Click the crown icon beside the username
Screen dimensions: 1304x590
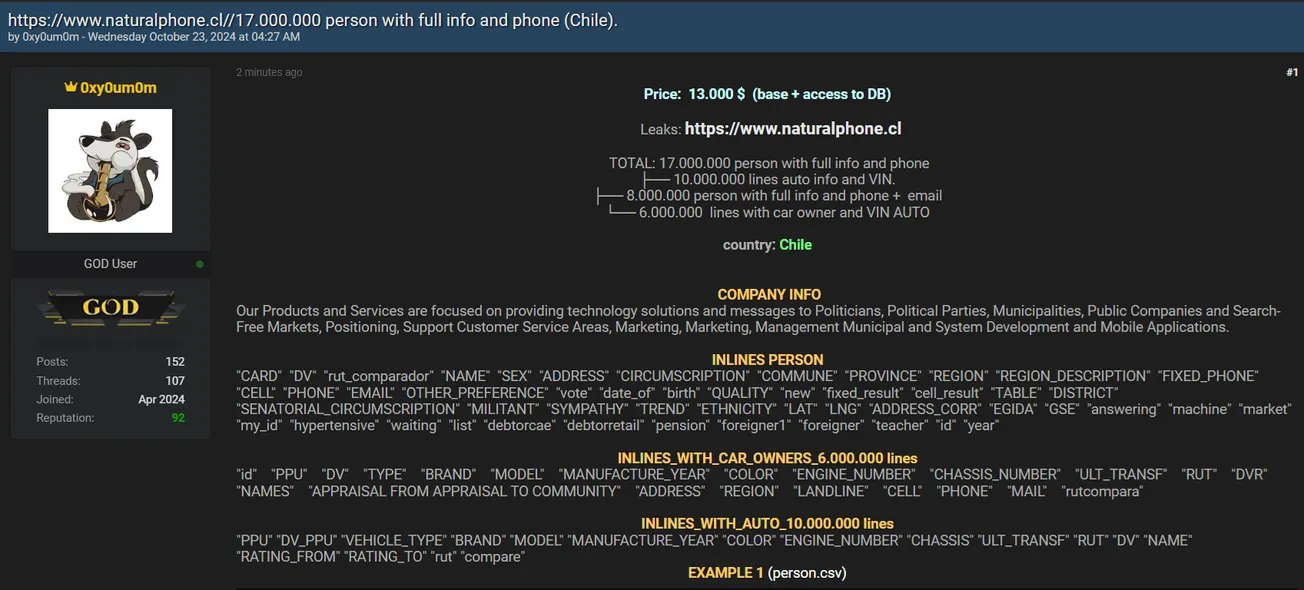pos(70,88)
